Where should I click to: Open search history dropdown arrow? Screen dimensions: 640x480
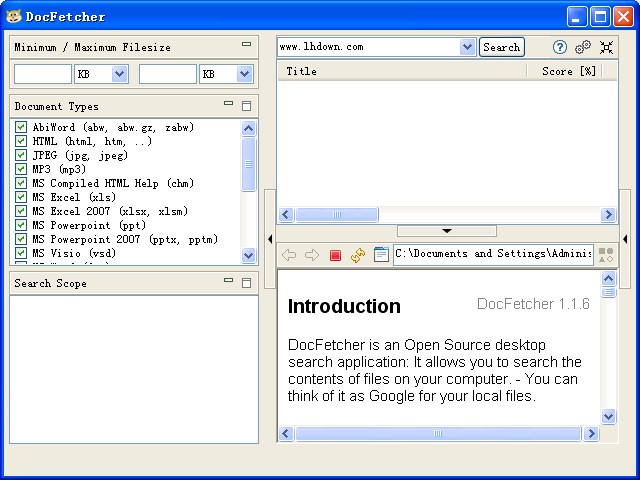point(467,47)
